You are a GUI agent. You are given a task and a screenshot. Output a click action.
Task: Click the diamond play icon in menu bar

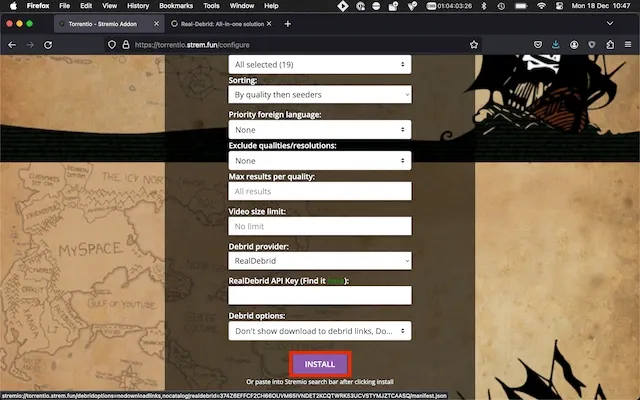point(343,6)
